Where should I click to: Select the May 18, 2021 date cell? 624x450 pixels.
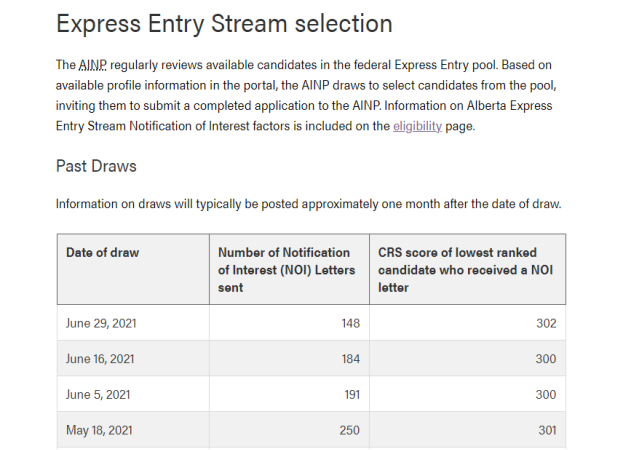tap(98, 431)
